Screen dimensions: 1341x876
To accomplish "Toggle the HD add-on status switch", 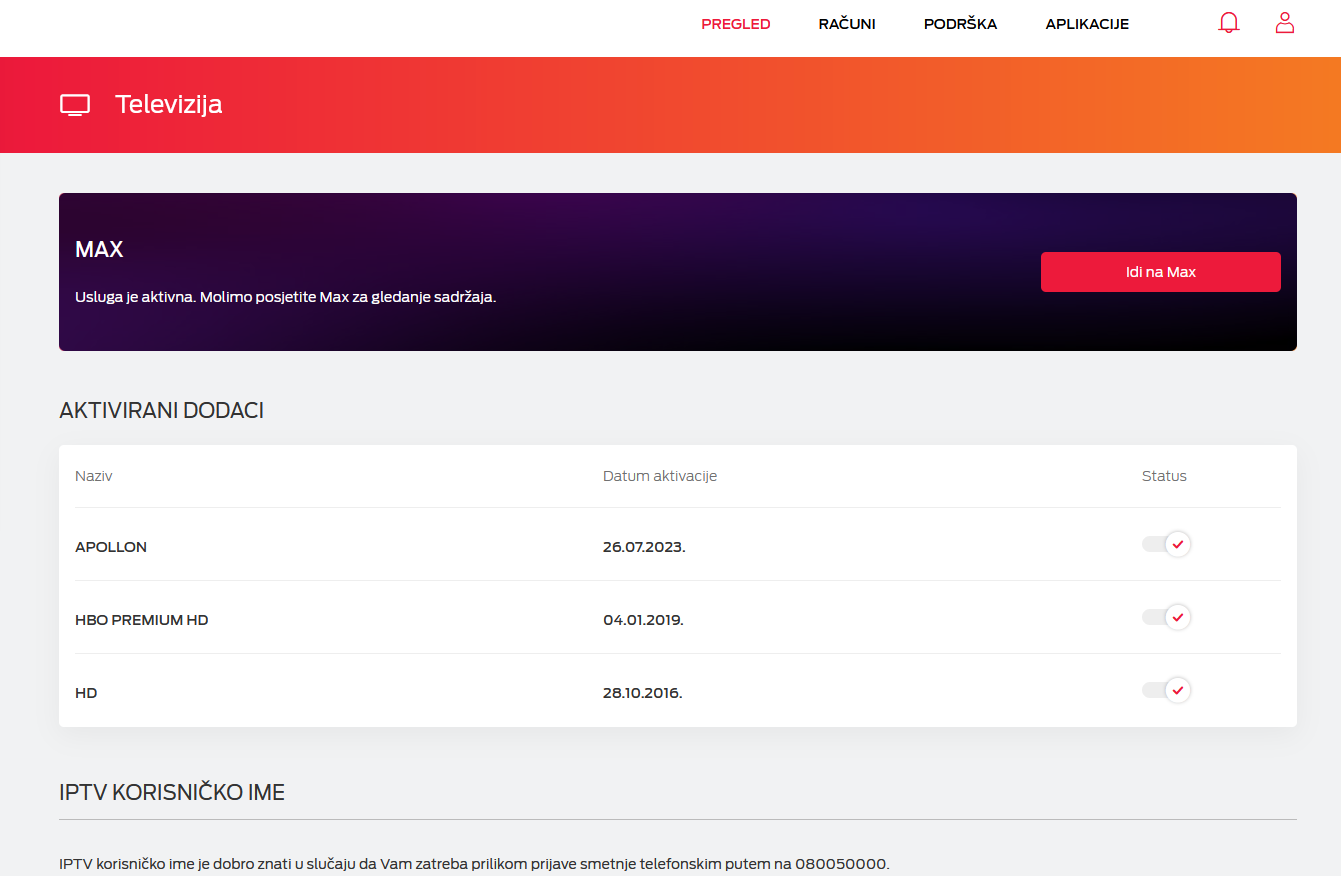I will coord(1166,690).
